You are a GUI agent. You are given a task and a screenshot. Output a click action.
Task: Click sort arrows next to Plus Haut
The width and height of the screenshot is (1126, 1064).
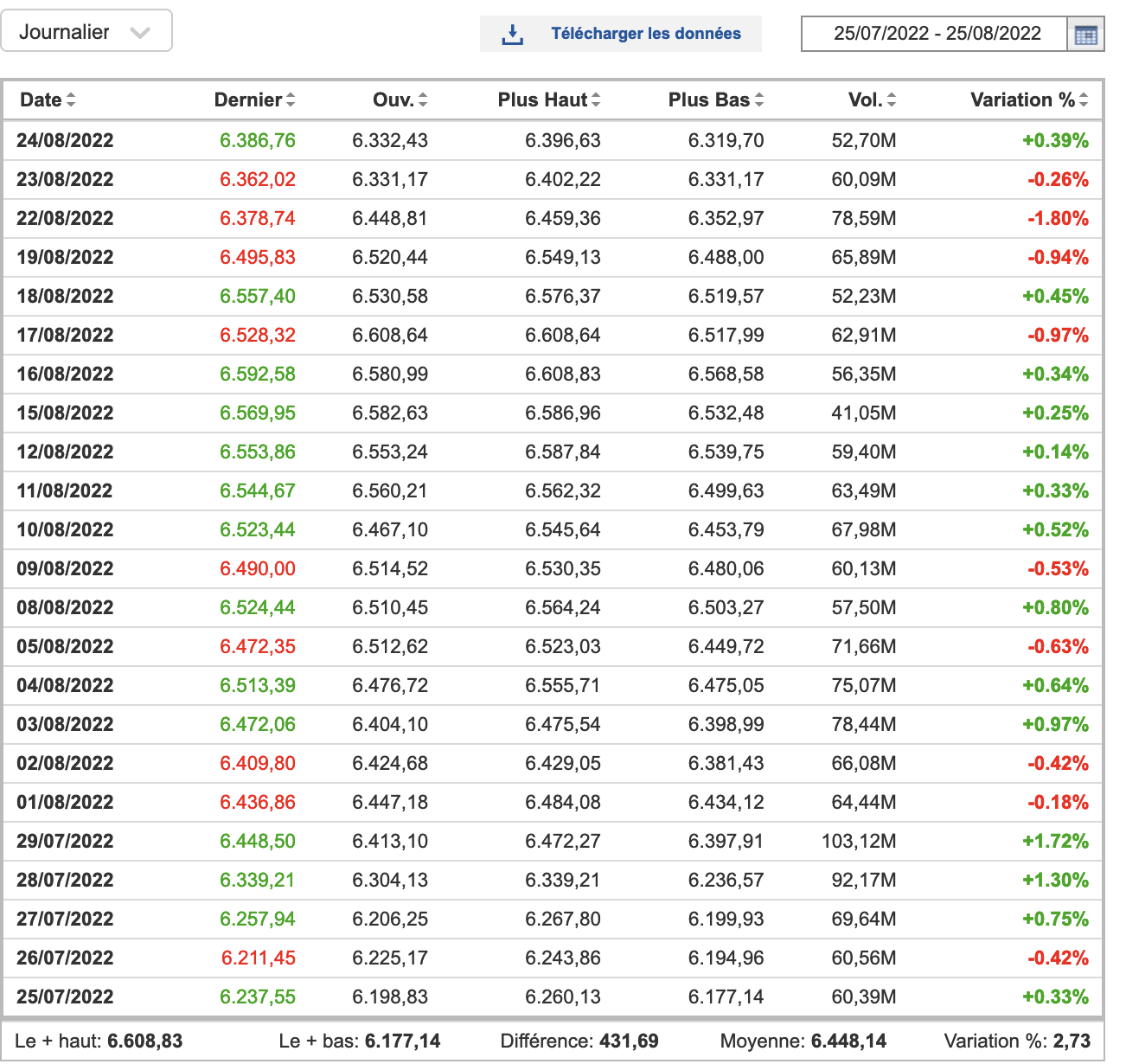tap(596, 100)
